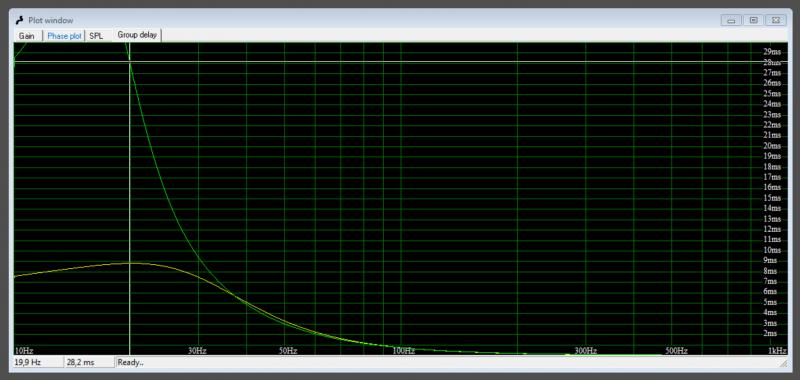
Task: Click the window resize grip corner
Action: (x=783, y=363)
